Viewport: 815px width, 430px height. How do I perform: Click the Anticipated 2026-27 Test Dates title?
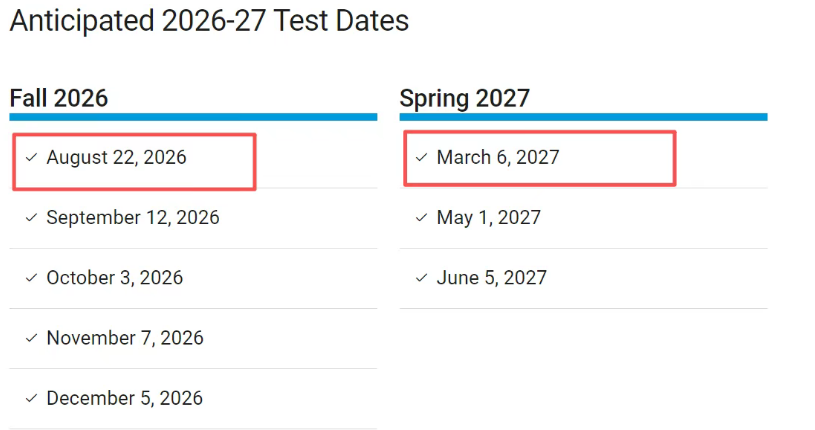pos(209,21)
